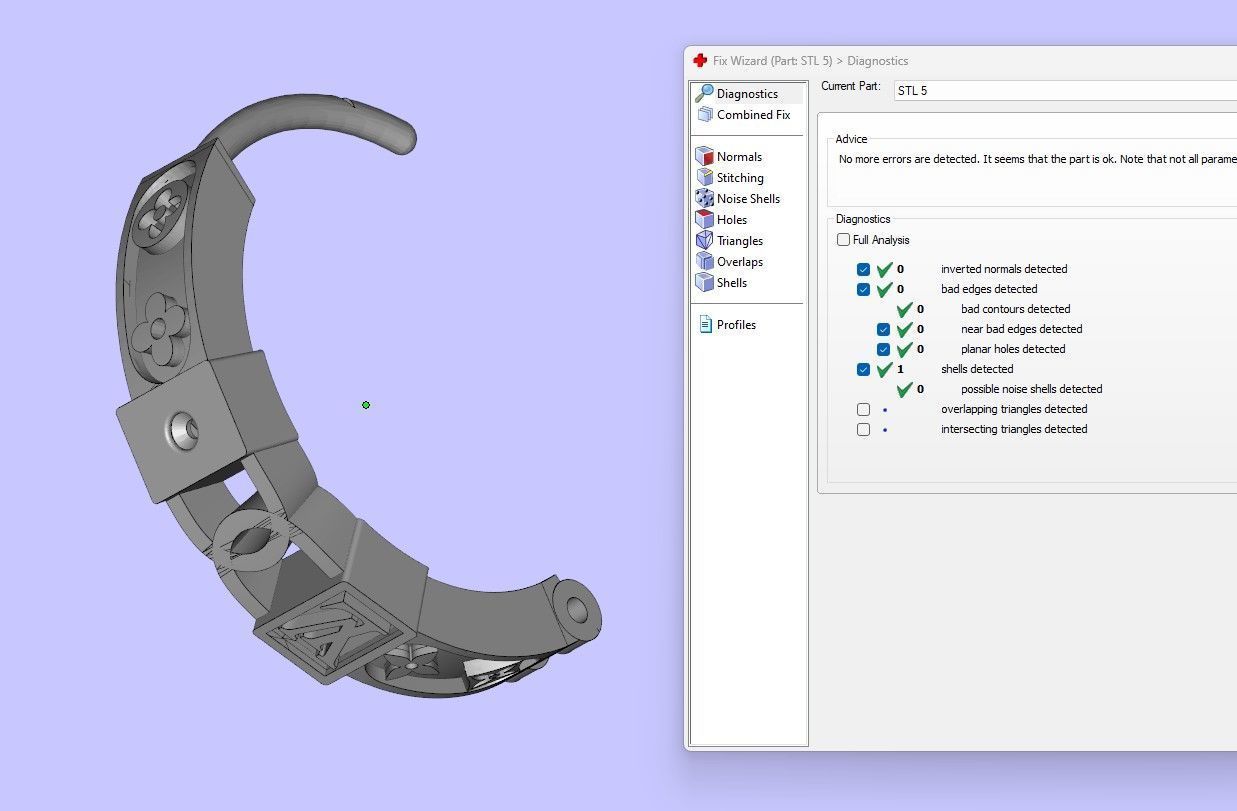Click the 'Current Part:' label
This screenshot has height=811, width=1237.
pyautogui.click(x=851, y=86)
